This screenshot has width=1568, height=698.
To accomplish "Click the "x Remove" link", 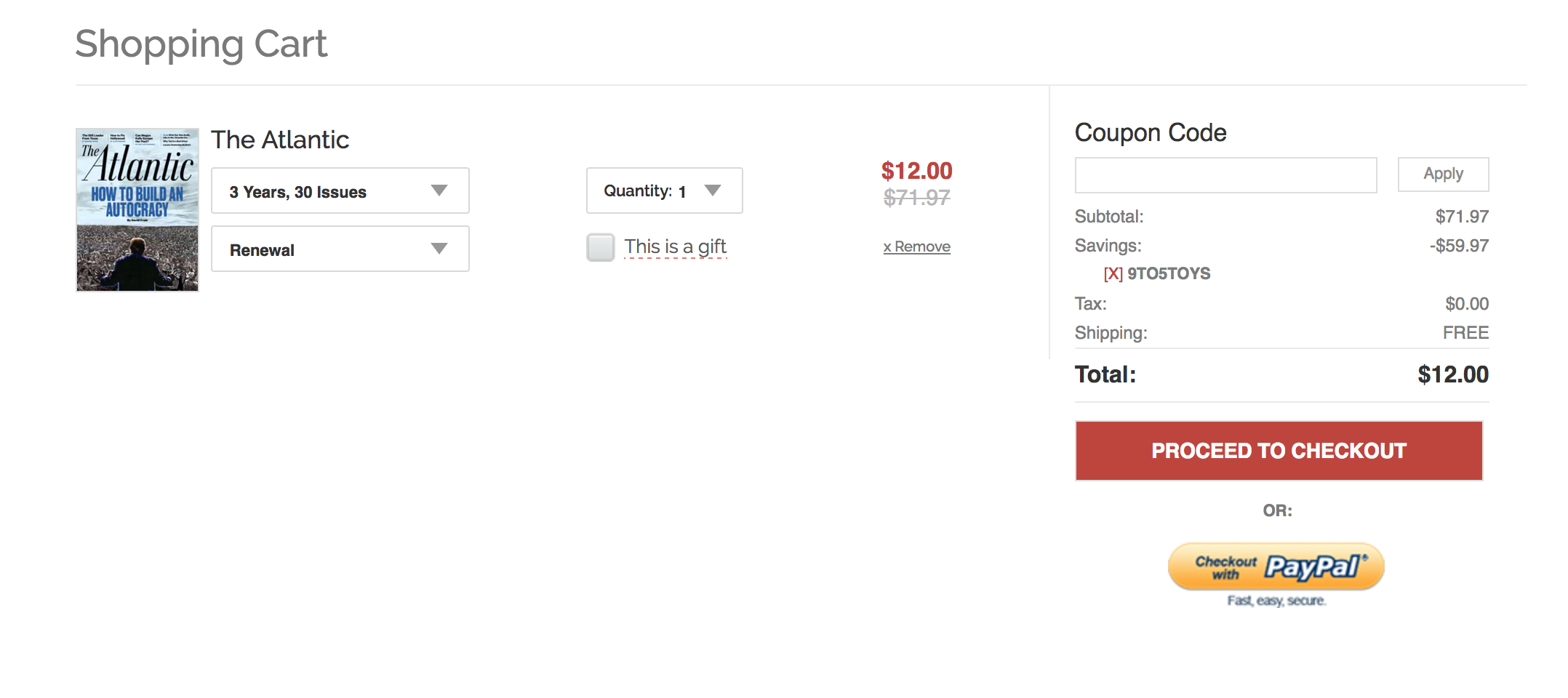I will 916,247.
